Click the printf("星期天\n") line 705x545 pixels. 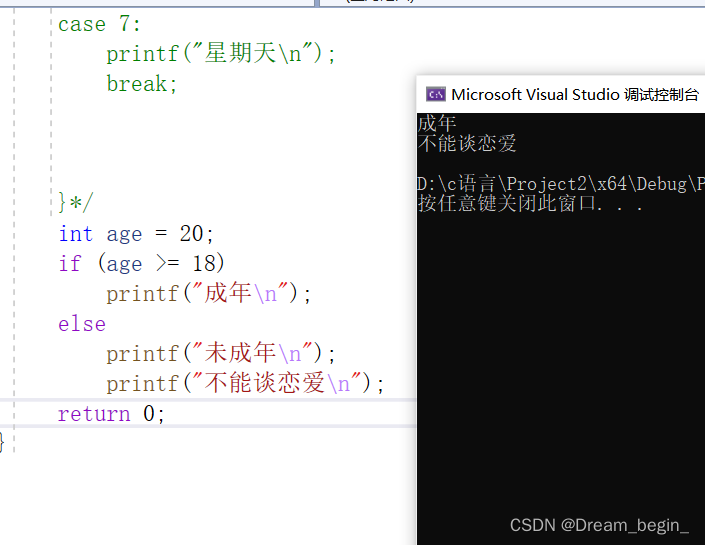[x=221, y=54]
